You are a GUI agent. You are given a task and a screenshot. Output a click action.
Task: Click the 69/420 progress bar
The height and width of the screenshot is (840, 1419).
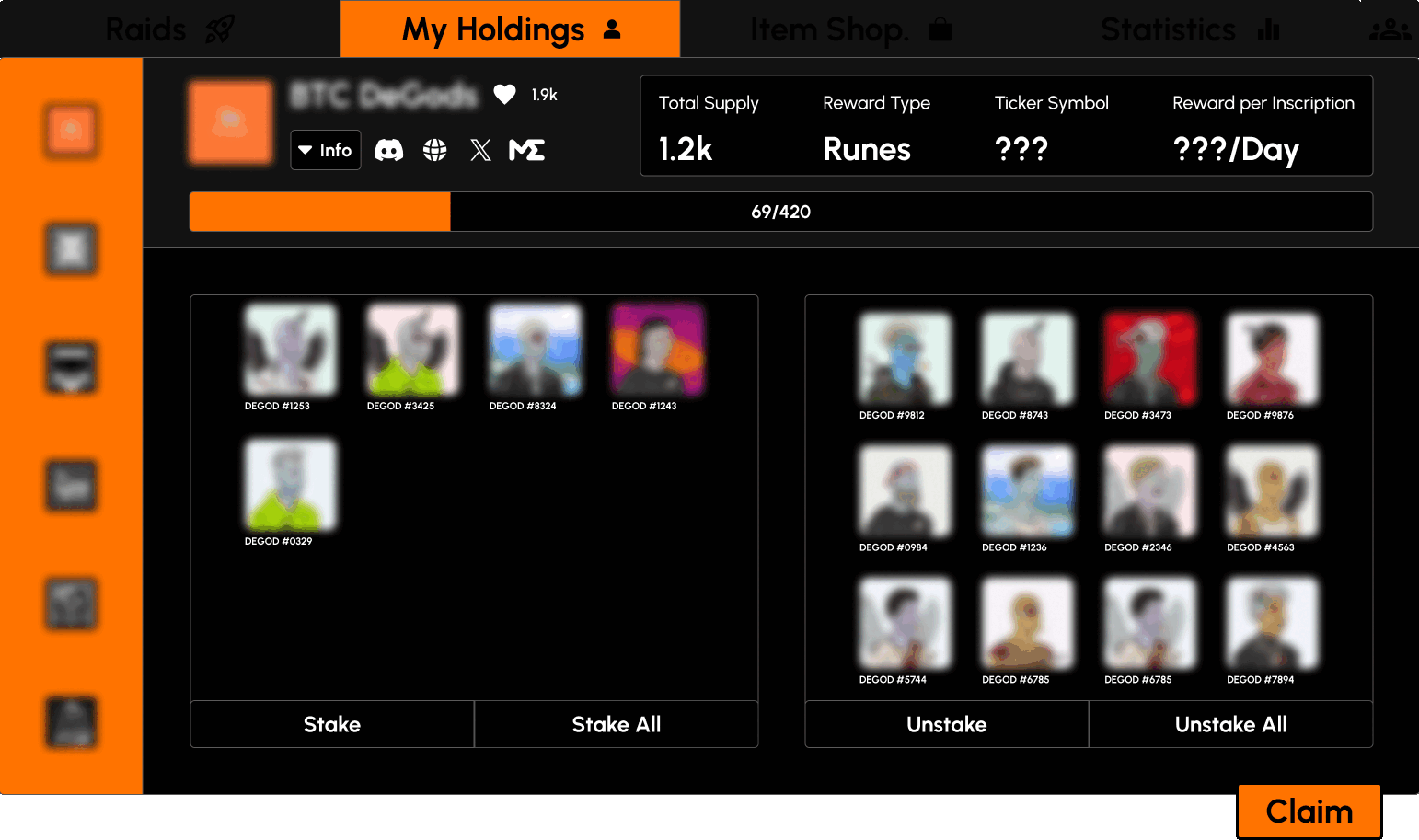(780, 212)
